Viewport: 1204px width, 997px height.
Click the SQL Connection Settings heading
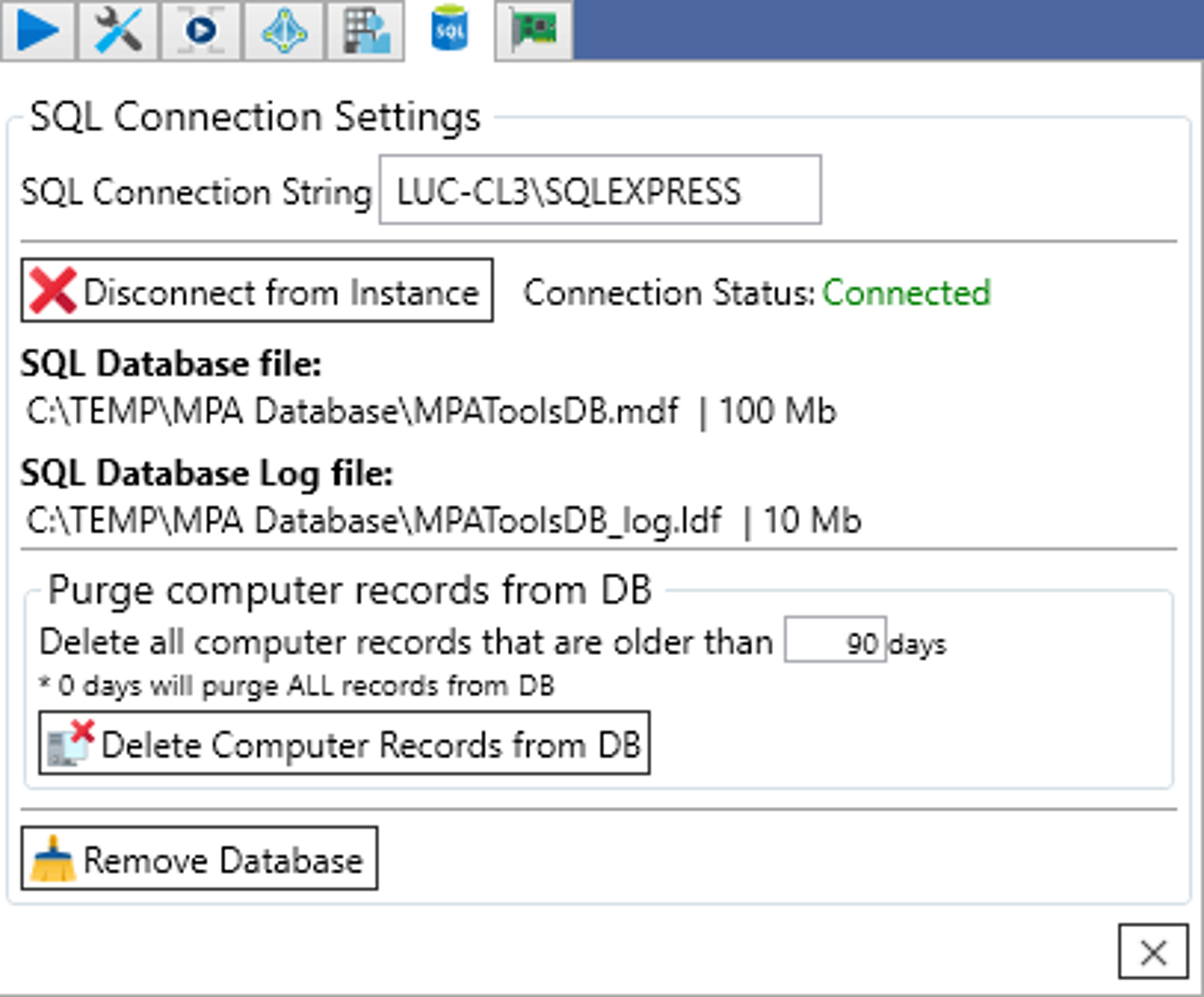[255, 118]
